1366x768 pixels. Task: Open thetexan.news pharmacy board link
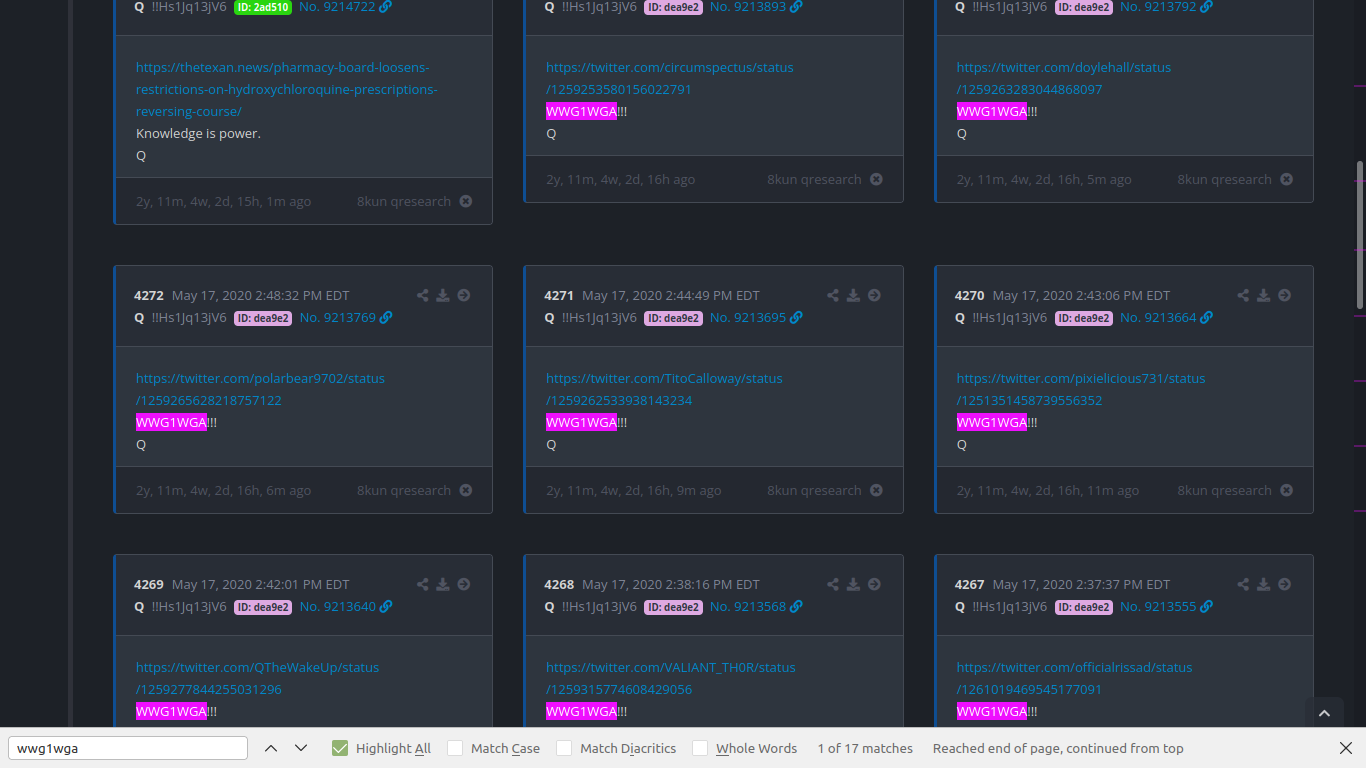click(287, 89)
